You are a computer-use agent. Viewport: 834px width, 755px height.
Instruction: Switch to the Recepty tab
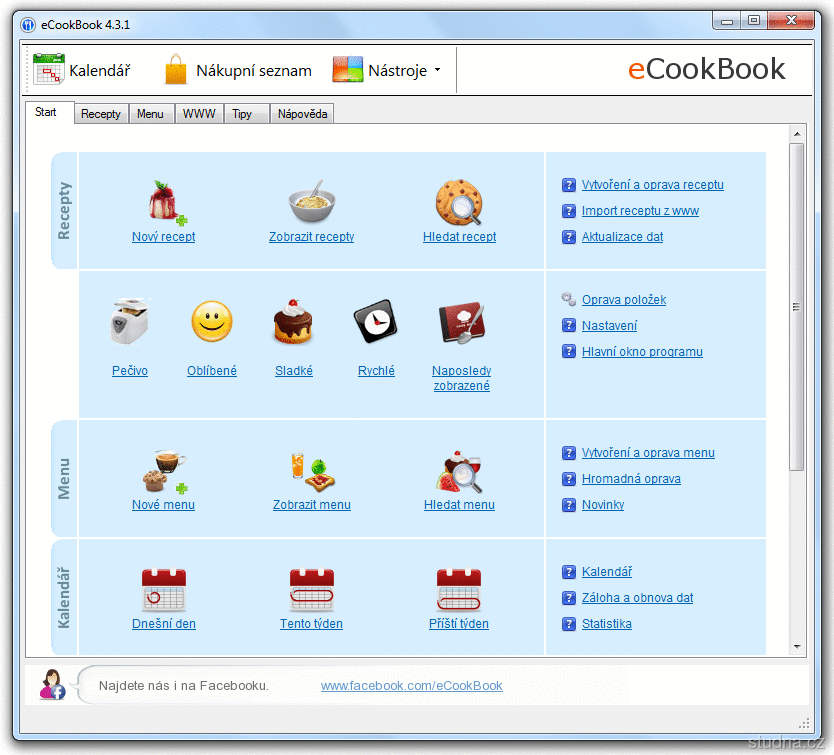tap(101, 113)
